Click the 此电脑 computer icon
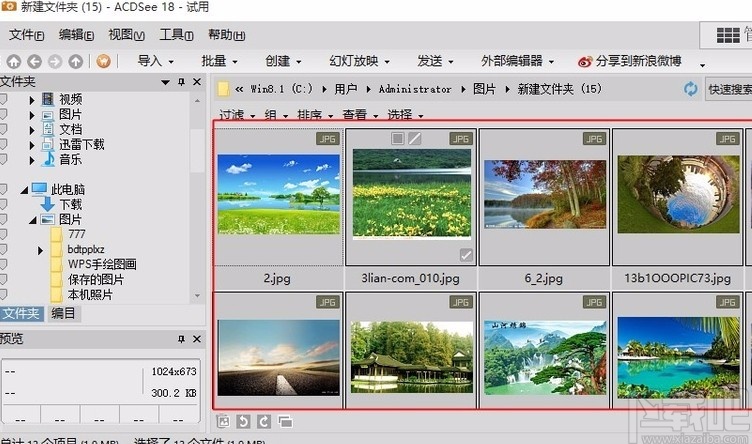Image resolution: width=752 pixels, height=444 pixels. (x=39, y=189)
